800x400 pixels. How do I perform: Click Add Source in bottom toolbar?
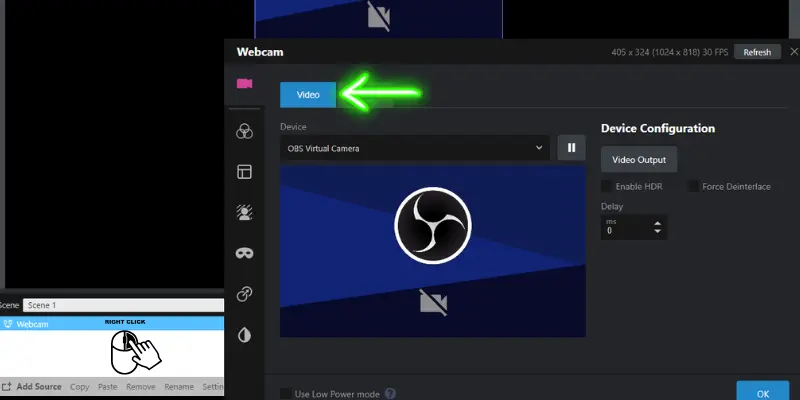[32, 387]
